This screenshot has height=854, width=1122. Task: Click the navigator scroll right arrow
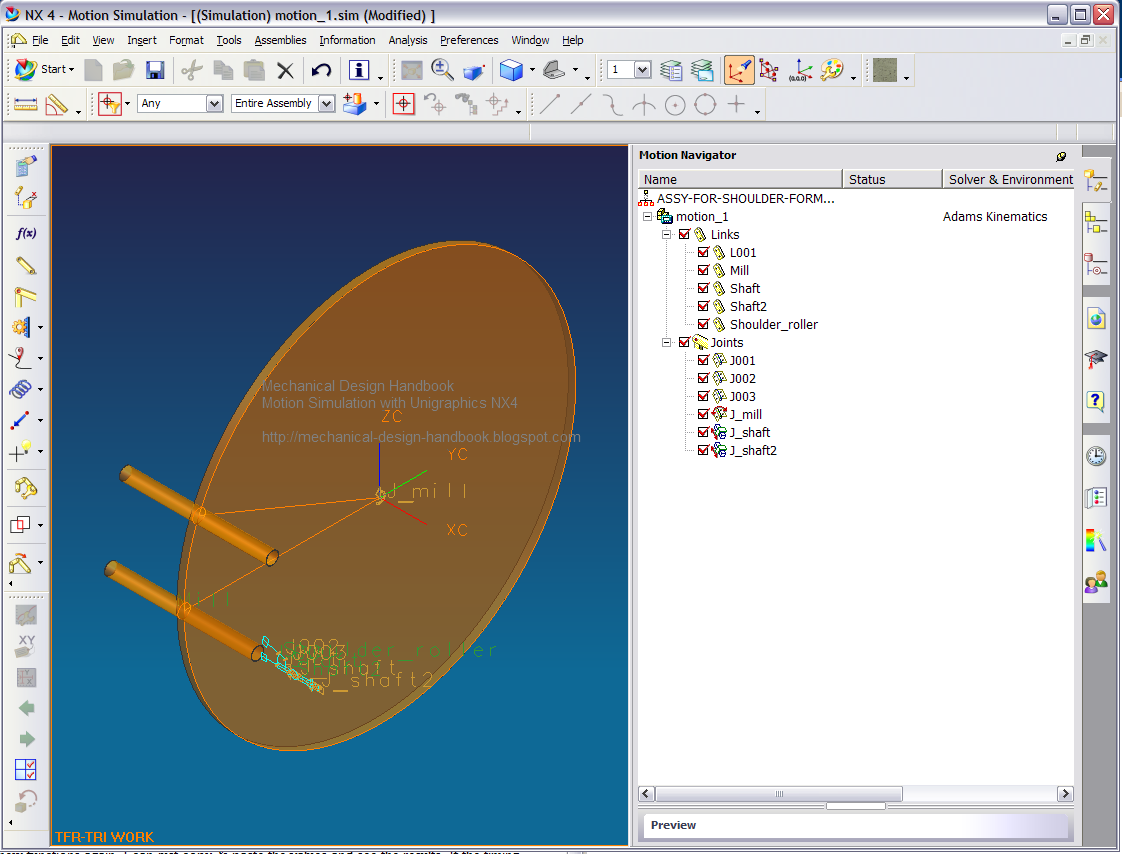[x=1065, y=793]
